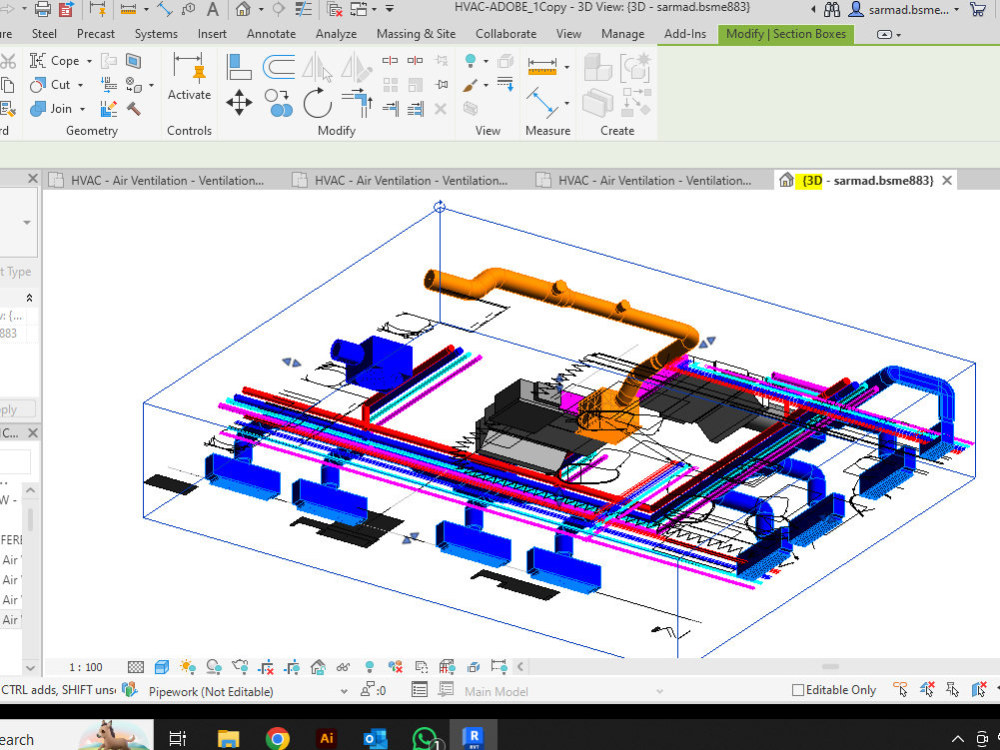This screenshot has width=1000, height=750.
Task: Click the Split with Gap tool
Action: point(415,61)
